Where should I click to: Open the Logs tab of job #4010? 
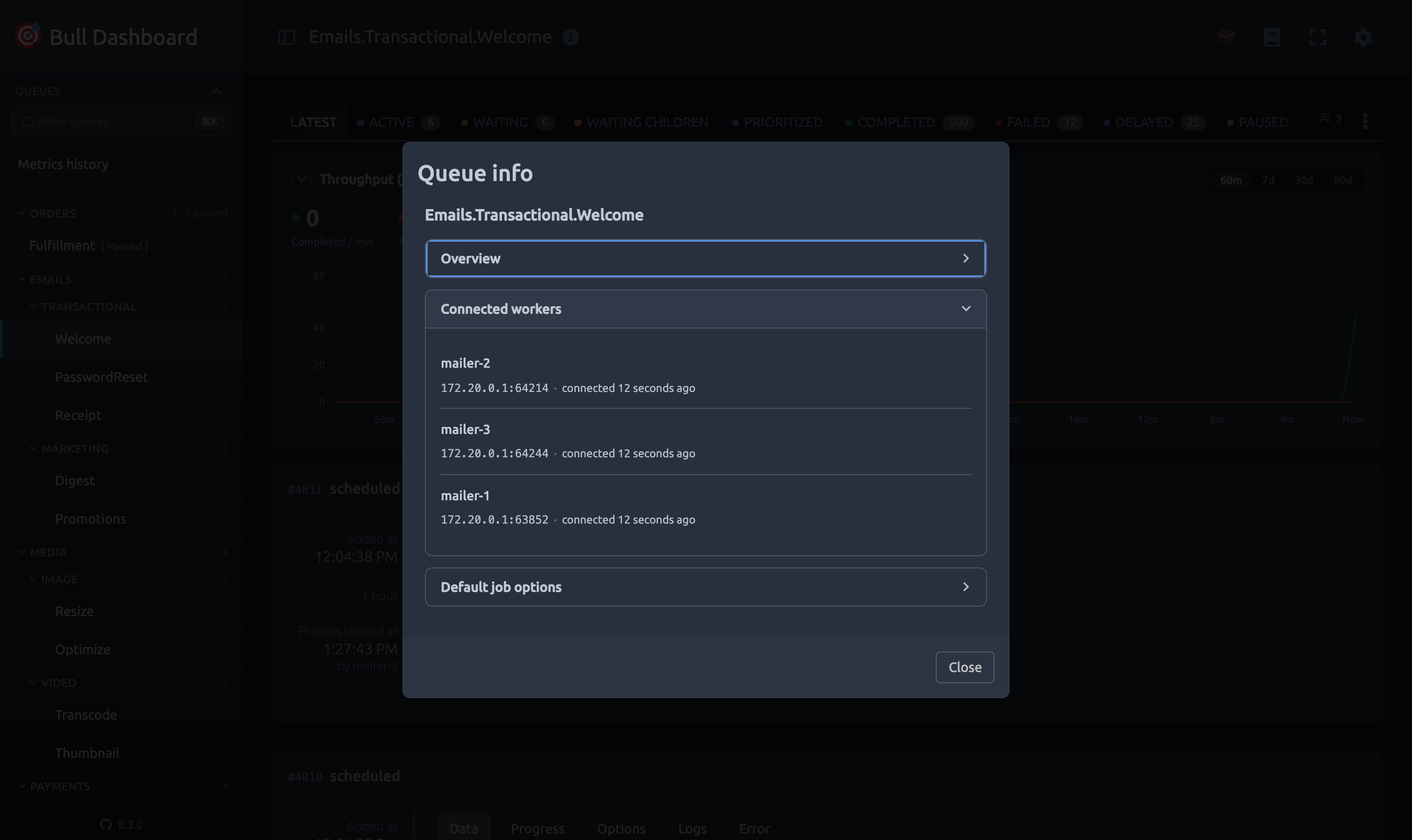click(x=692, y=828)
